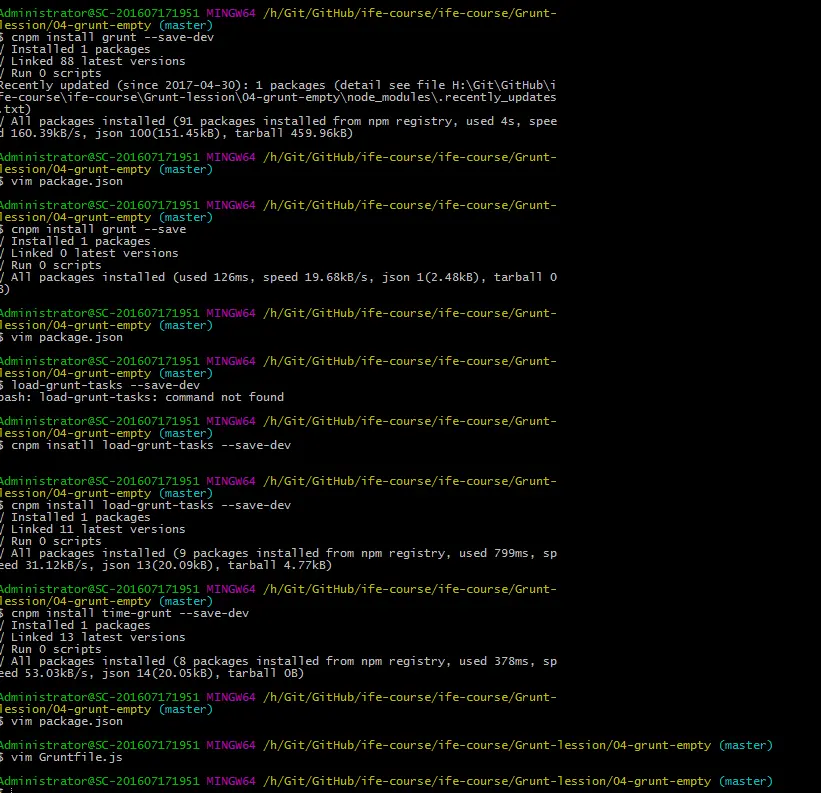This screenshot has height=793, width=821.
Task: Select the 'bash: load-grunt-tasks: command not found' error
Action: (x=142, y=397)
